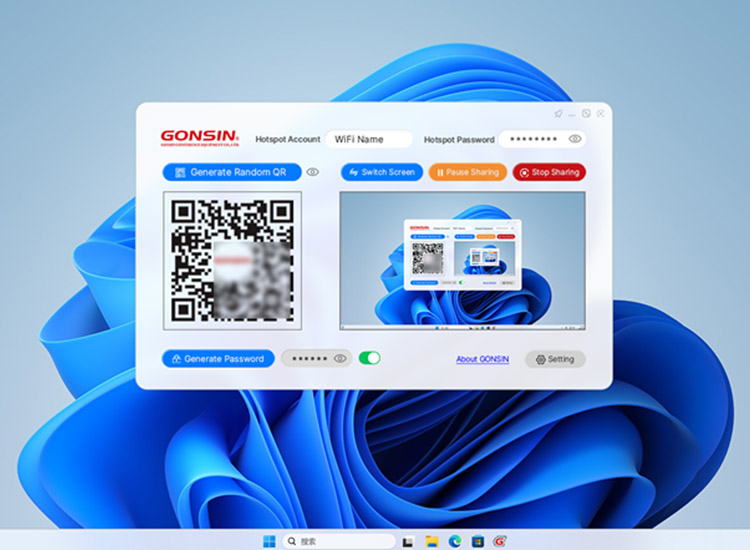Stop the screen sharing

pos(549,172)
